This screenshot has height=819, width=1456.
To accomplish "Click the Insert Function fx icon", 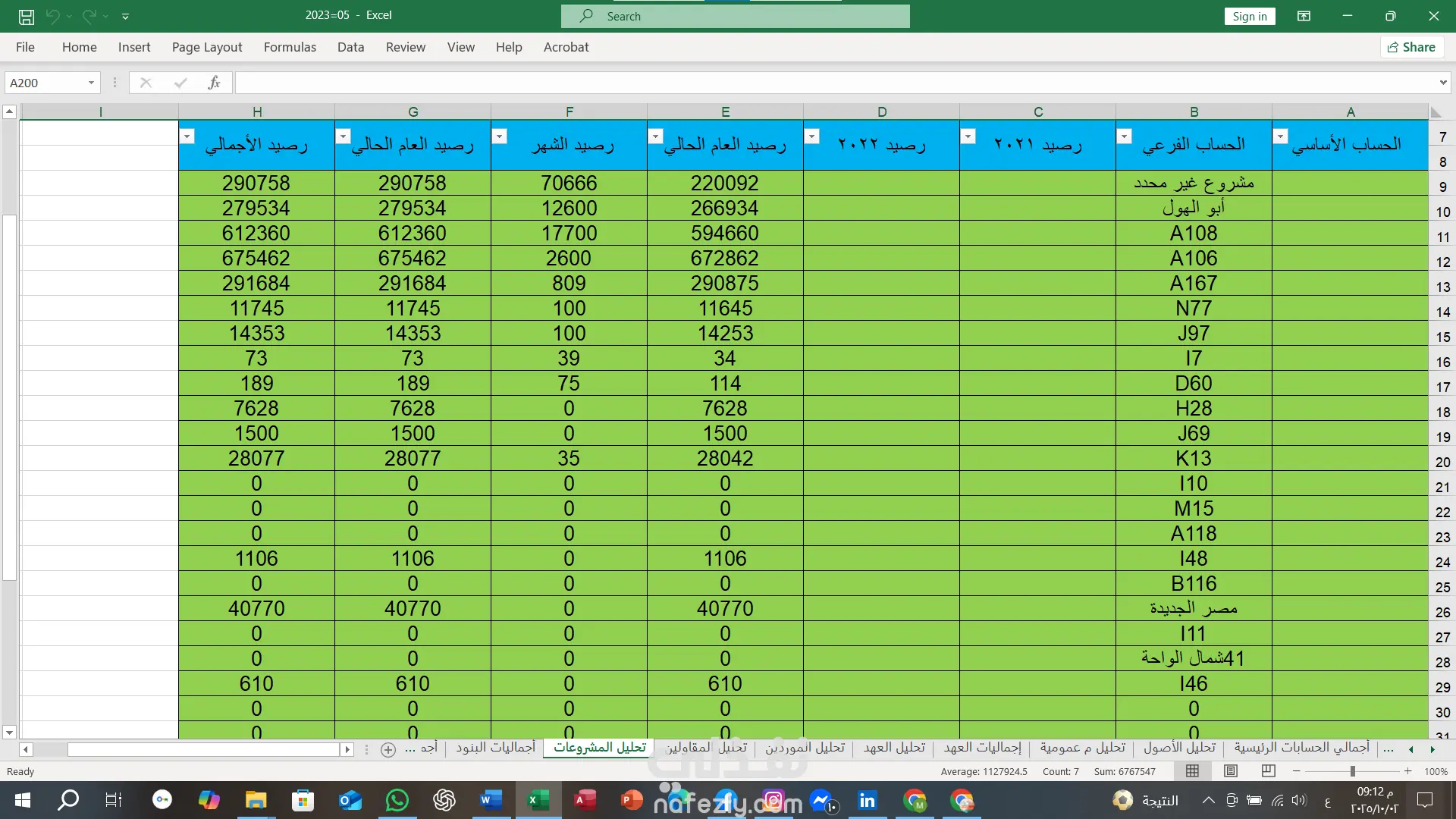I will [x=214, y=83].
